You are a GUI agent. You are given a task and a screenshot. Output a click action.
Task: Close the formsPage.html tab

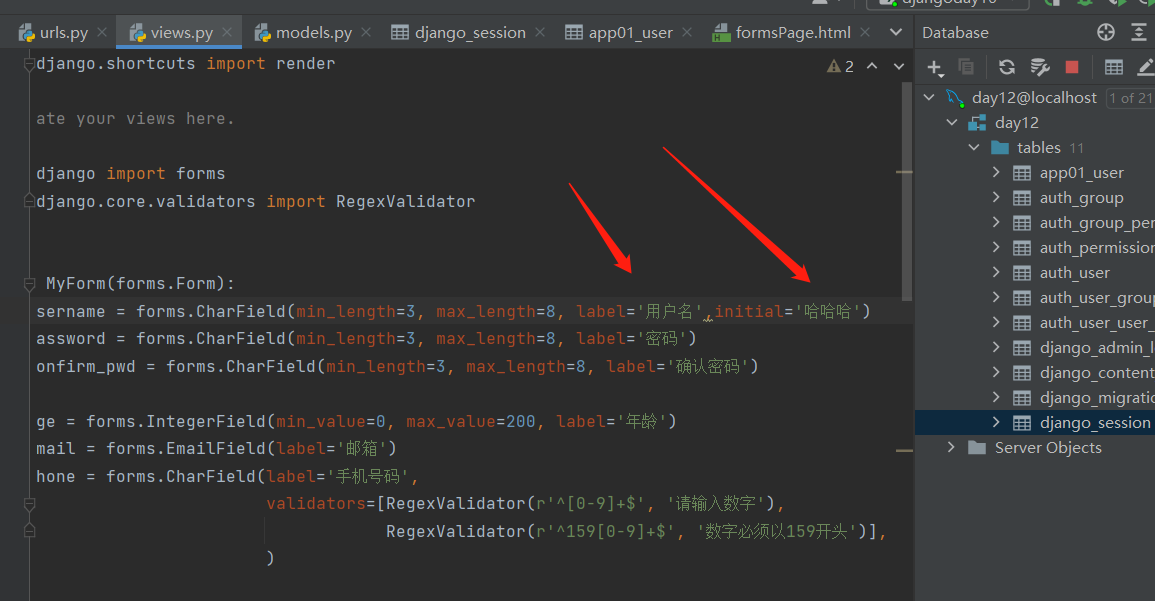(866, 32)
